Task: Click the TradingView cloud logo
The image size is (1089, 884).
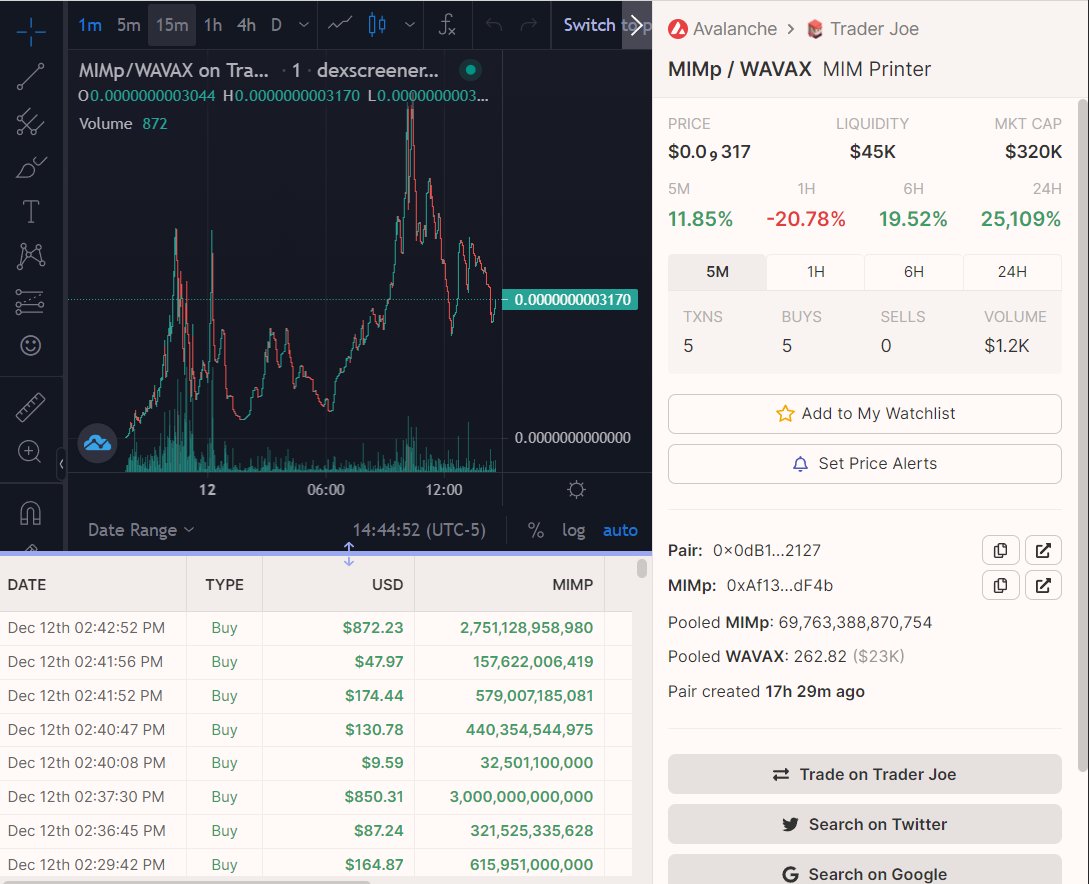Action: (97, 442)
